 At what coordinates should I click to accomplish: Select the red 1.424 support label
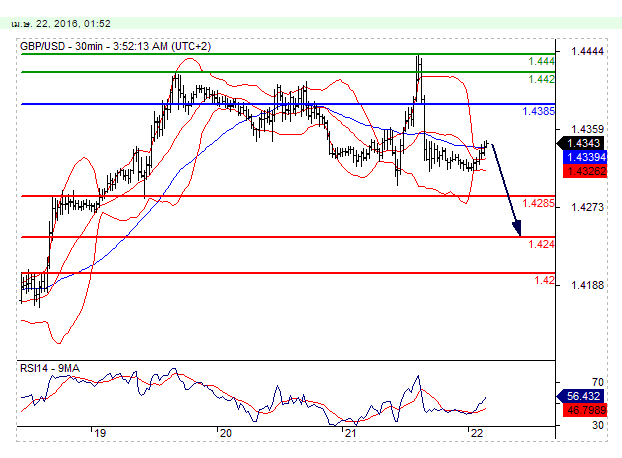pos(541,244)
